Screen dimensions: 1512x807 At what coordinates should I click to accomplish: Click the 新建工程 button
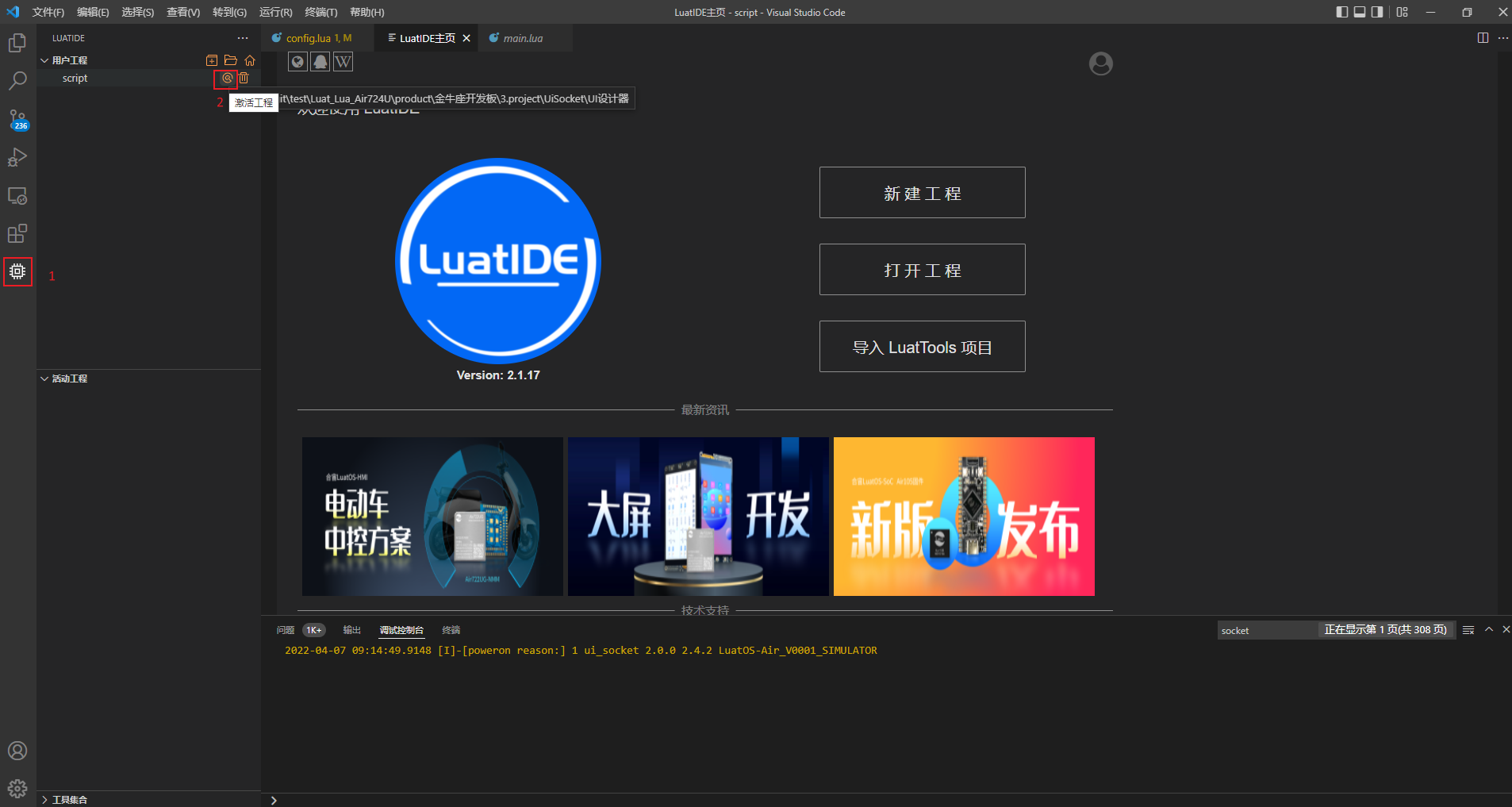[x=922, y=193]
